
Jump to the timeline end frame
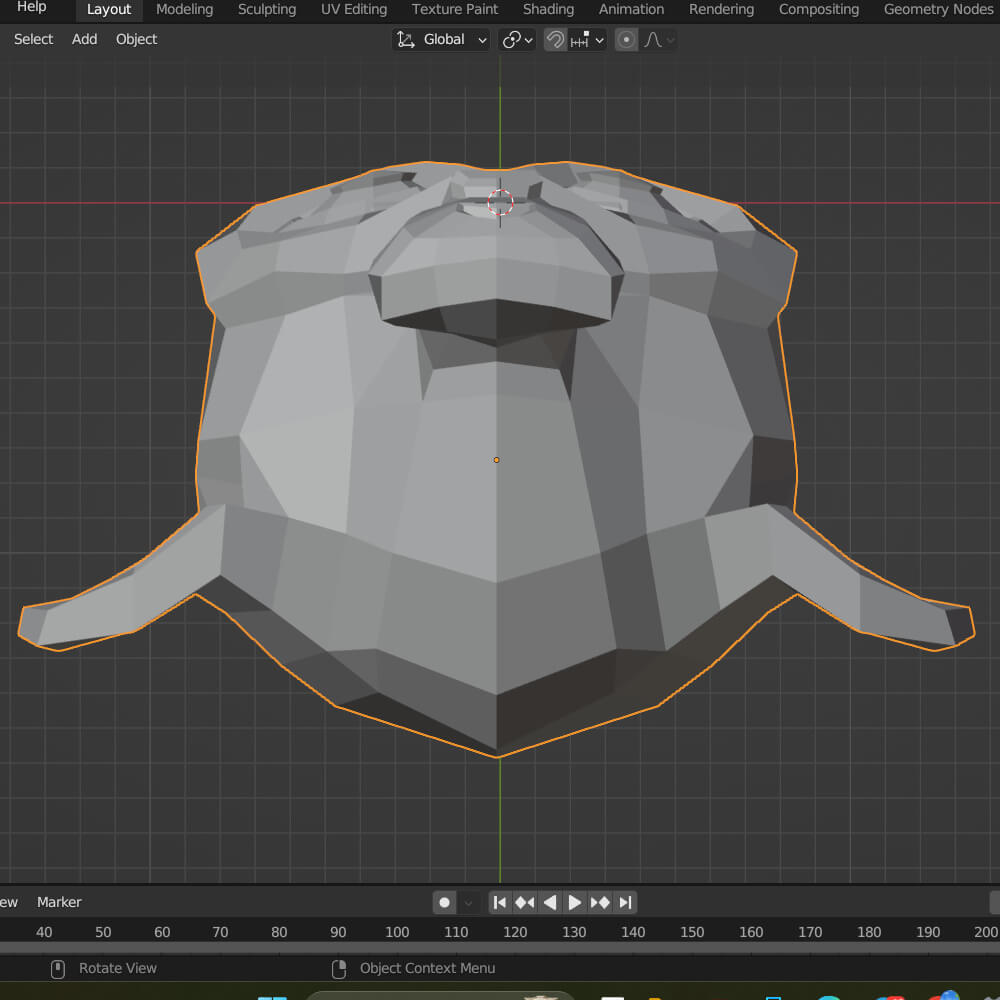click(x=625, y=903)
